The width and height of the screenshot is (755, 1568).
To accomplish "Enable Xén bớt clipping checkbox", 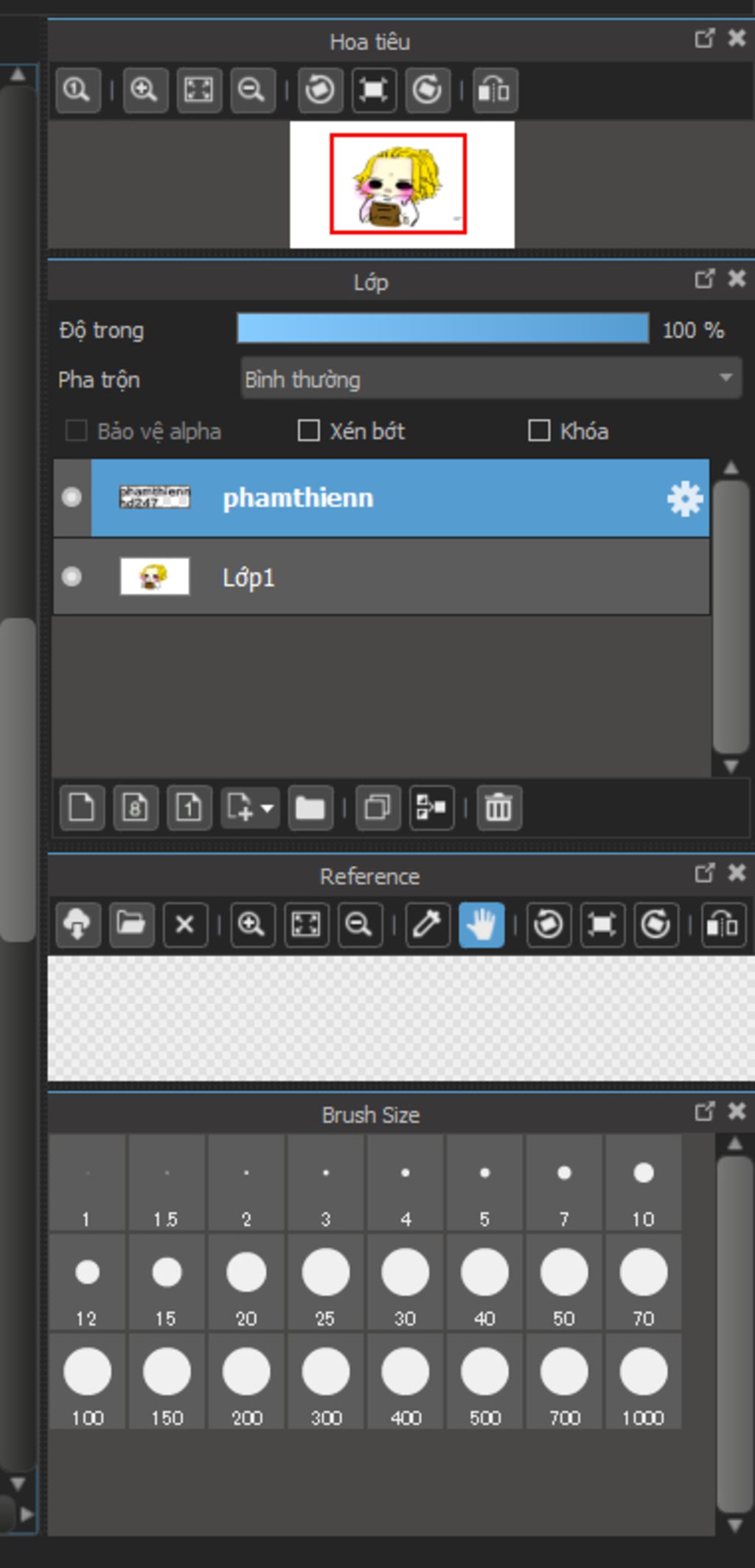I will 308,431.
